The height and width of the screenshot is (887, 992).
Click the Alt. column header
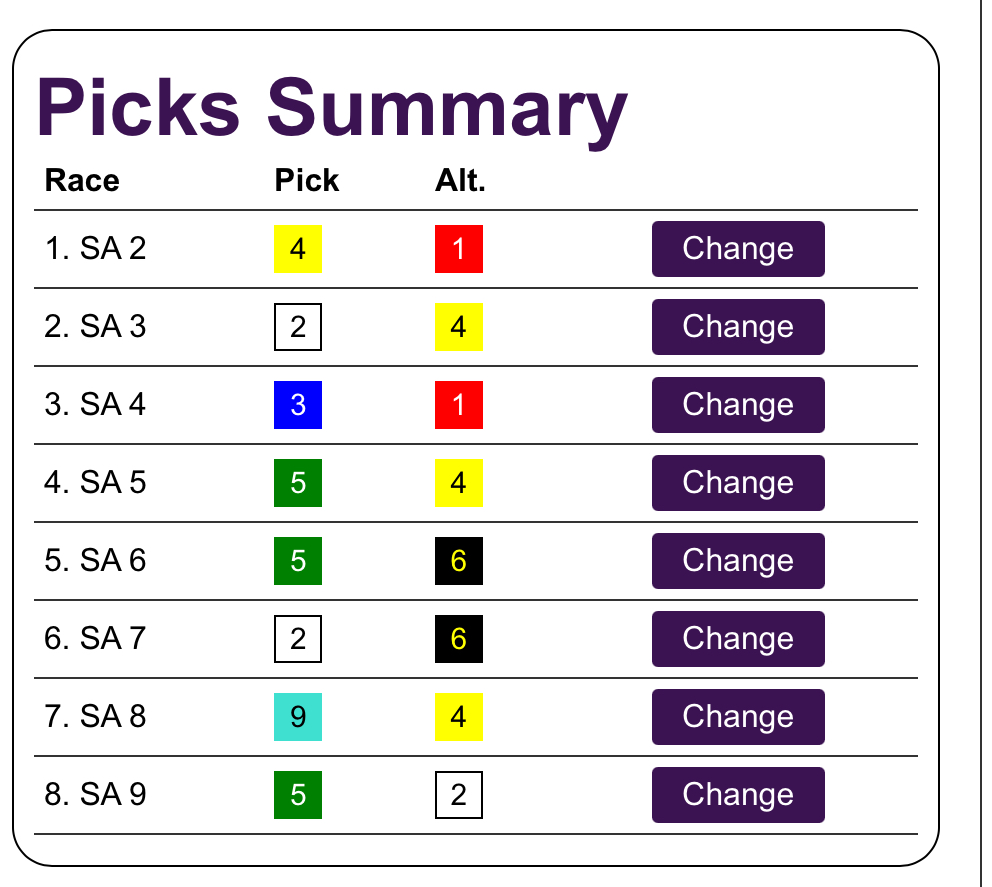460,181
